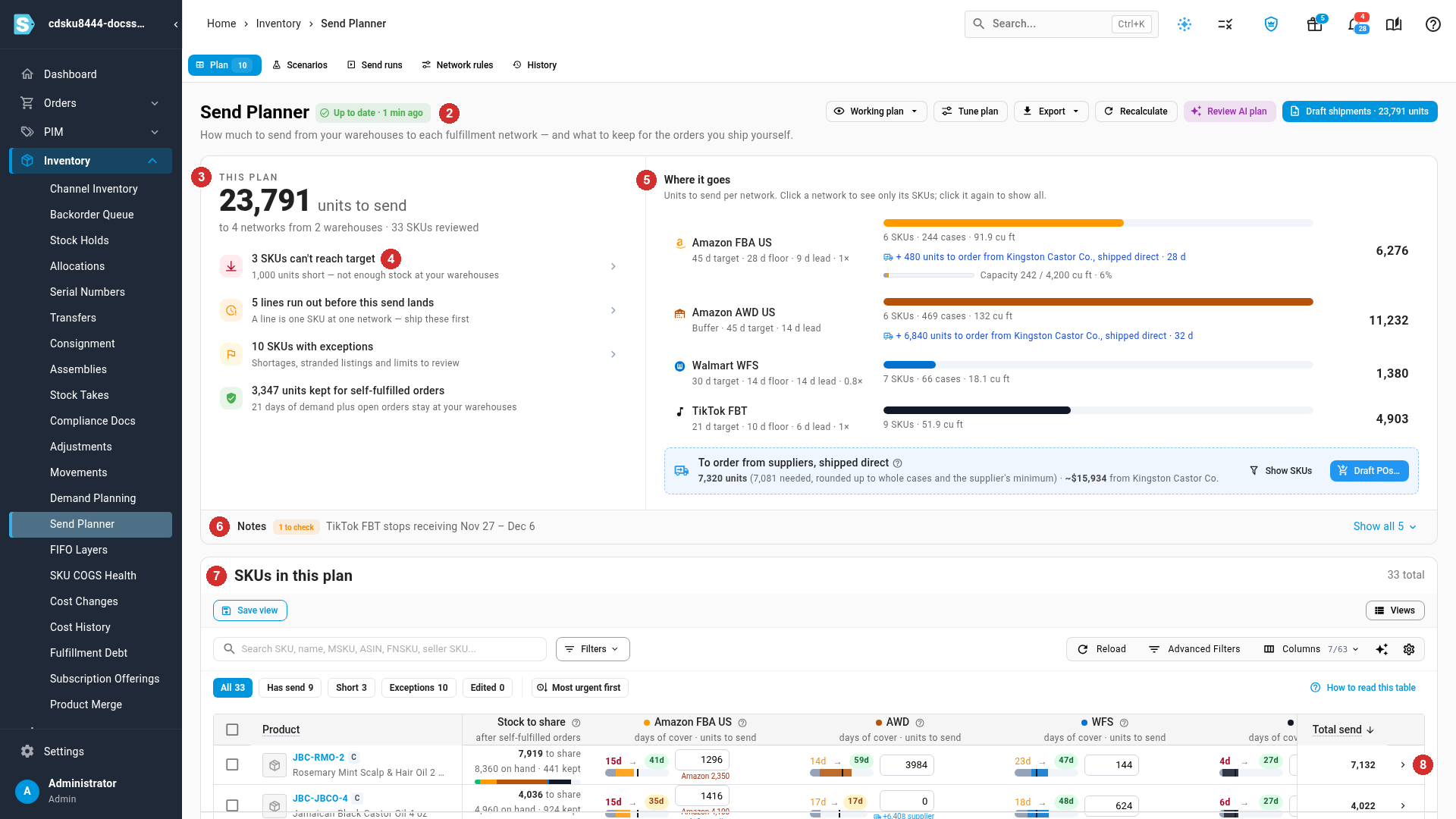The image size is (1456, 819).
Task: Open the Working plan dropdown
Action: (876, 111)
